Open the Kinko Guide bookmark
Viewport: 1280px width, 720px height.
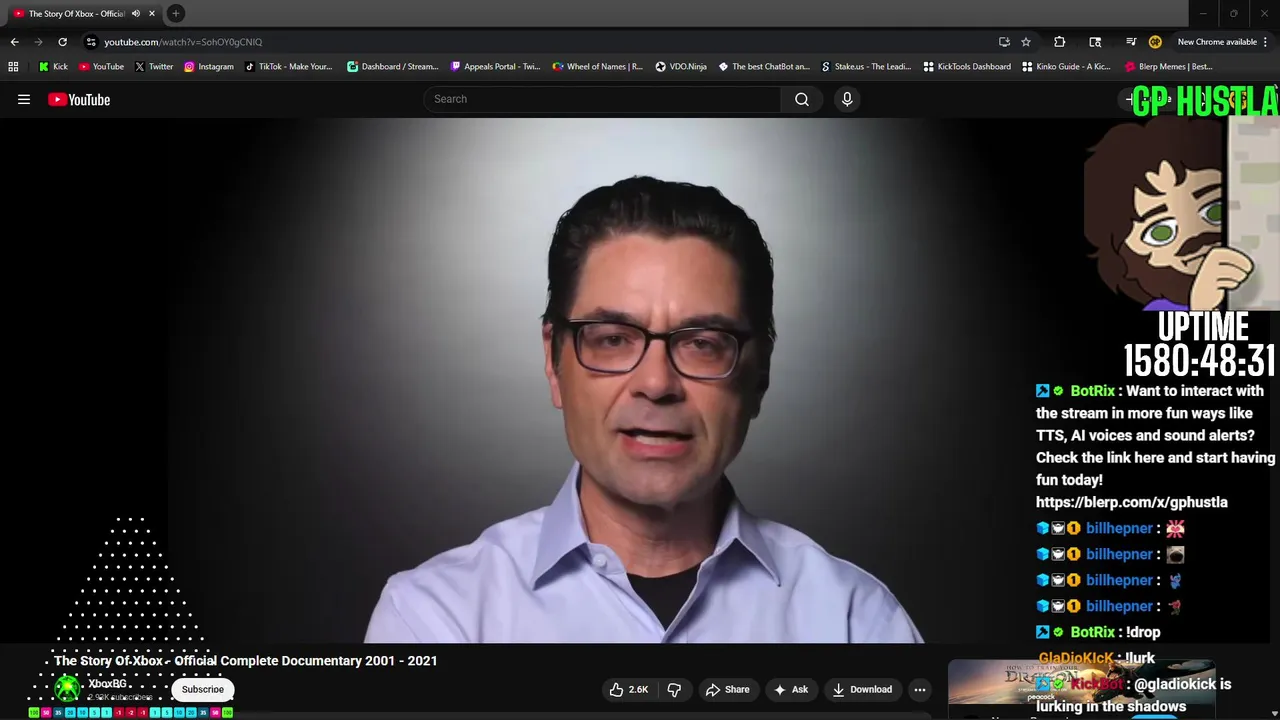point(1067,67)
